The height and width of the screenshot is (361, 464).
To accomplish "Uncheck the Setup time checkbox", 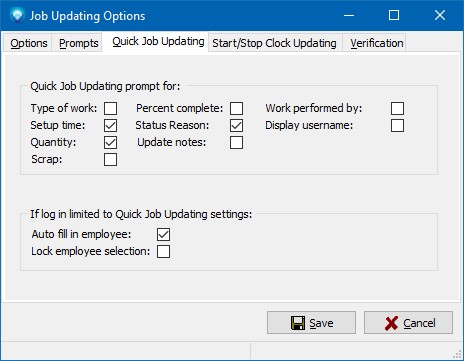I will [x=110, y=125].
